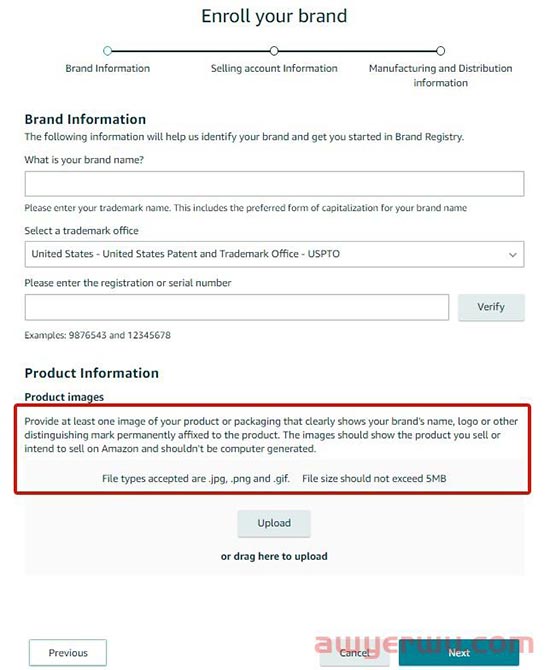Screen dimensions: 550x670
Task: Click the progress line between first two steps
Action: tap(191, 51)
